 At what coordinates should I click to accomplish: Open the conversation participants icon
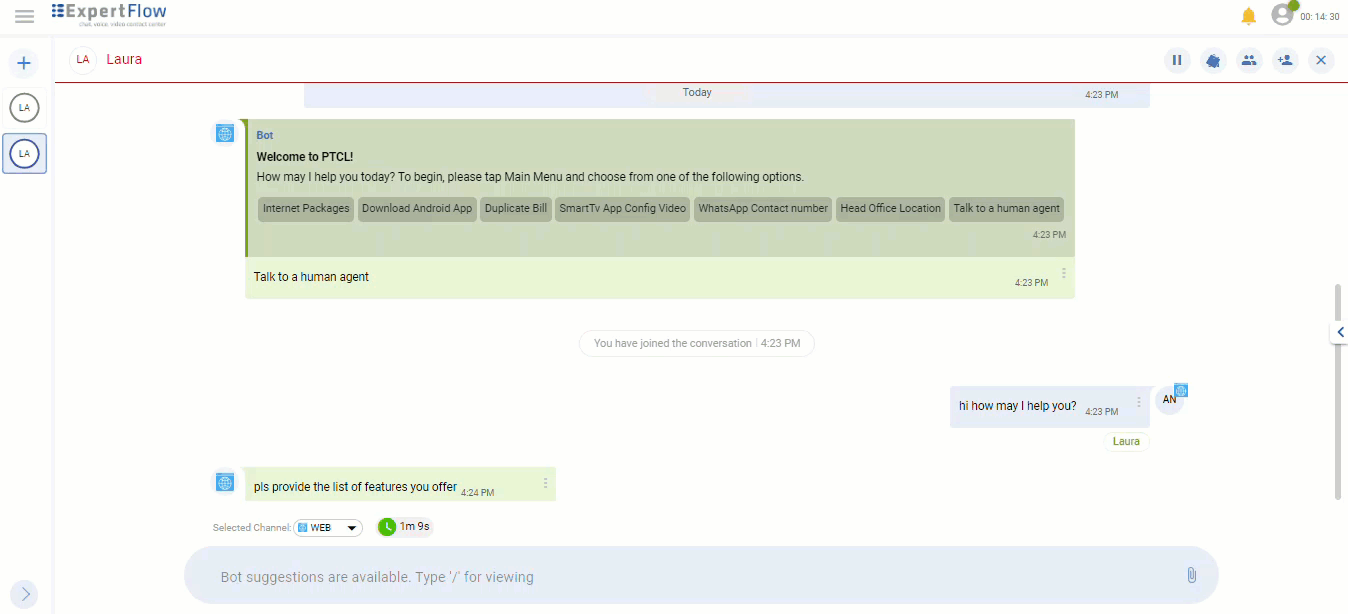pos(1249,60)
